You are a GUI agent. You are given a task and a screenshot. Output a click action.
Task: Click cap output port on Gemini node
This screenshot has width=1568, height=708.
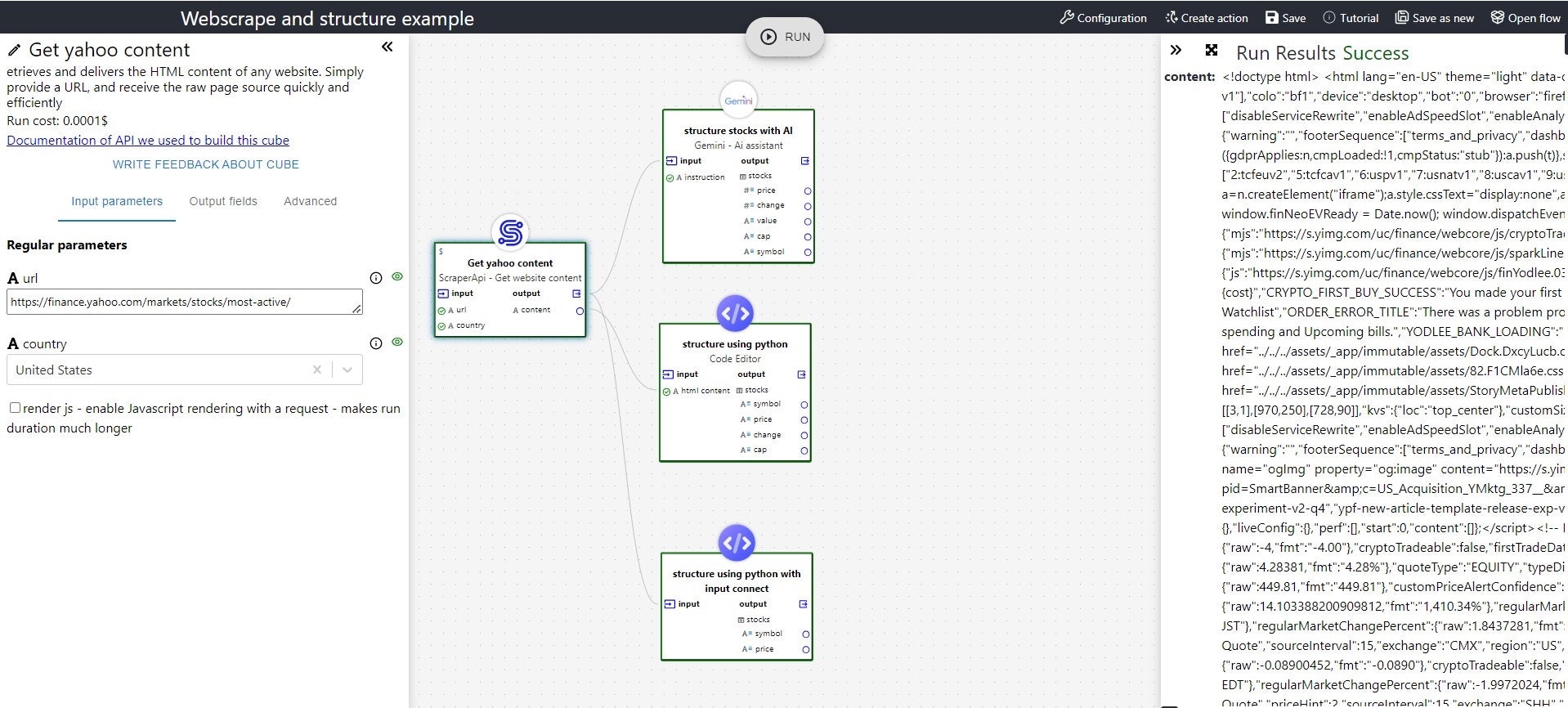pos(808,237)
